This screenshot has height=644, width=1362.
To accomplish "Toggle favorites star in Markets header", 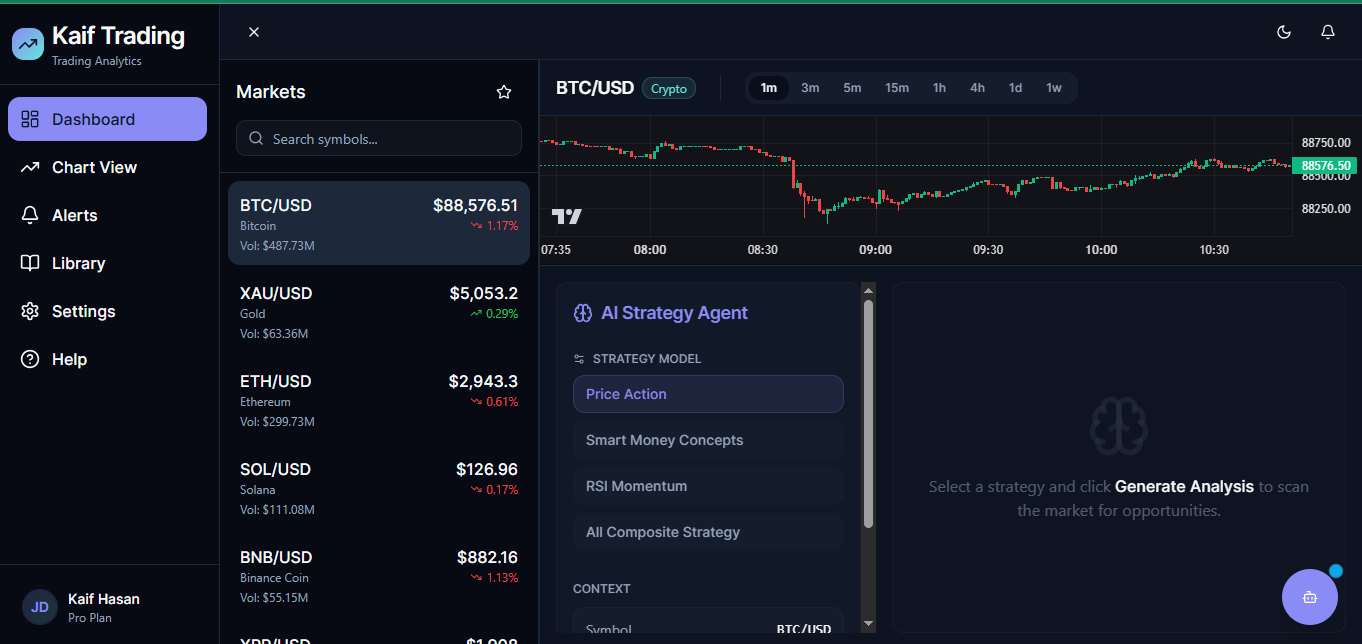I will [x=504, y=92].
